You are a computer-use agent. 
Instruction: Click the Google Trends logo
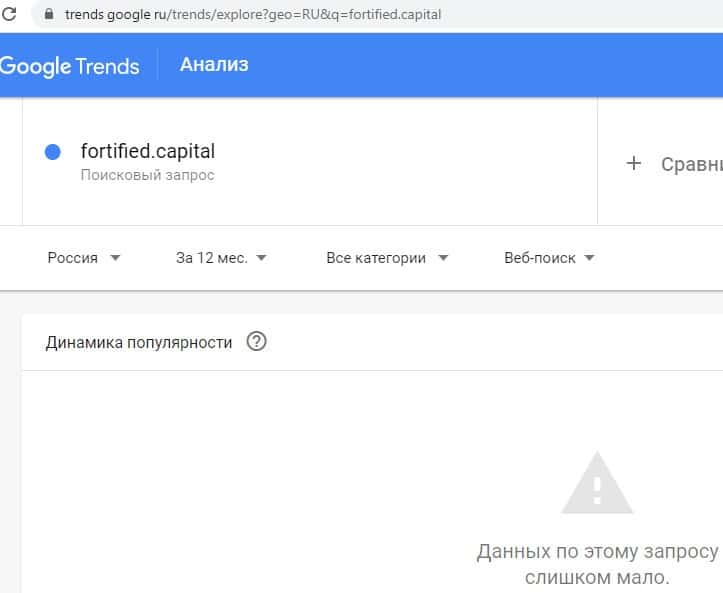[69, 66]
